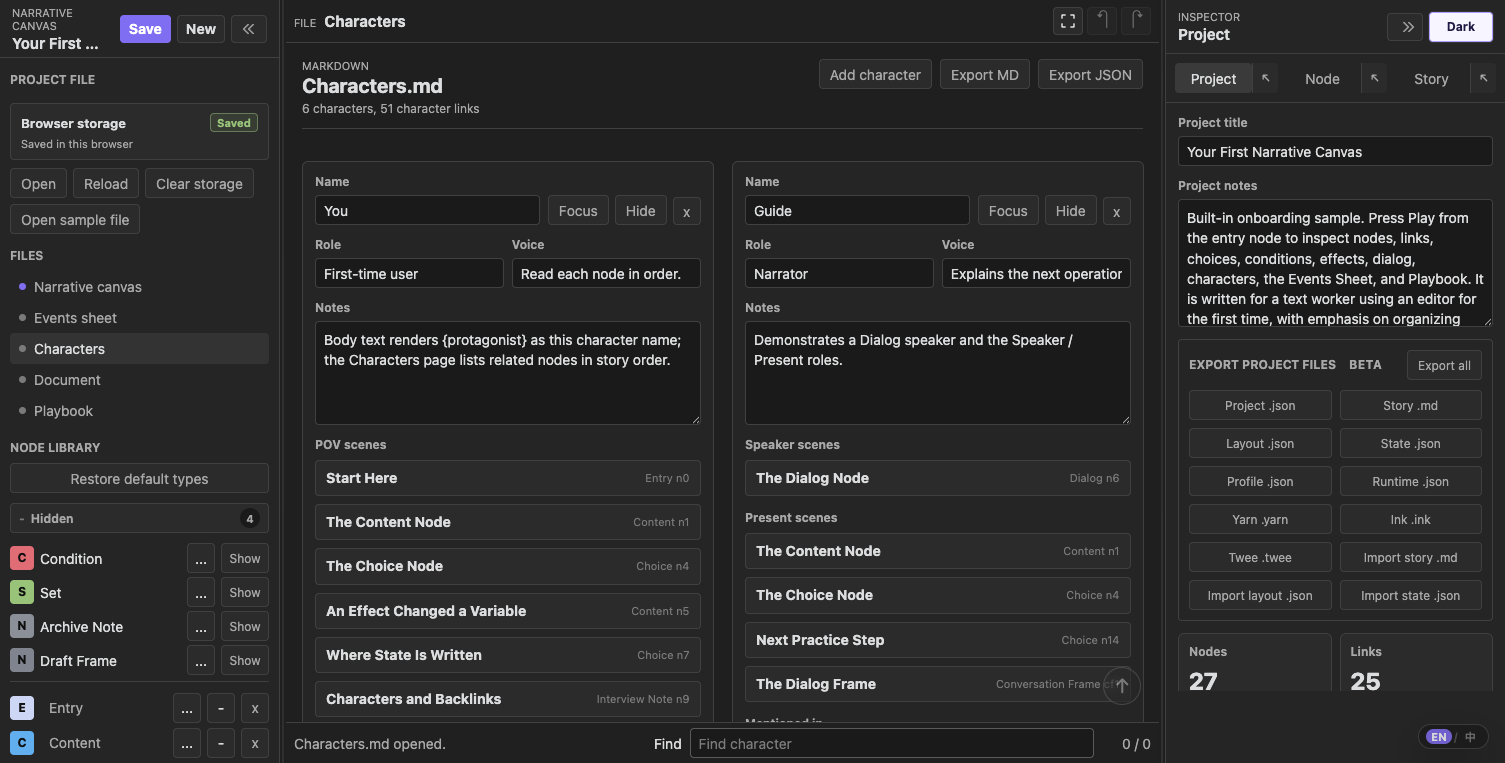The width and height of the screenshot is (1505, 763).
Task: Remove the Guide character with x
Action: [1116, 211]
